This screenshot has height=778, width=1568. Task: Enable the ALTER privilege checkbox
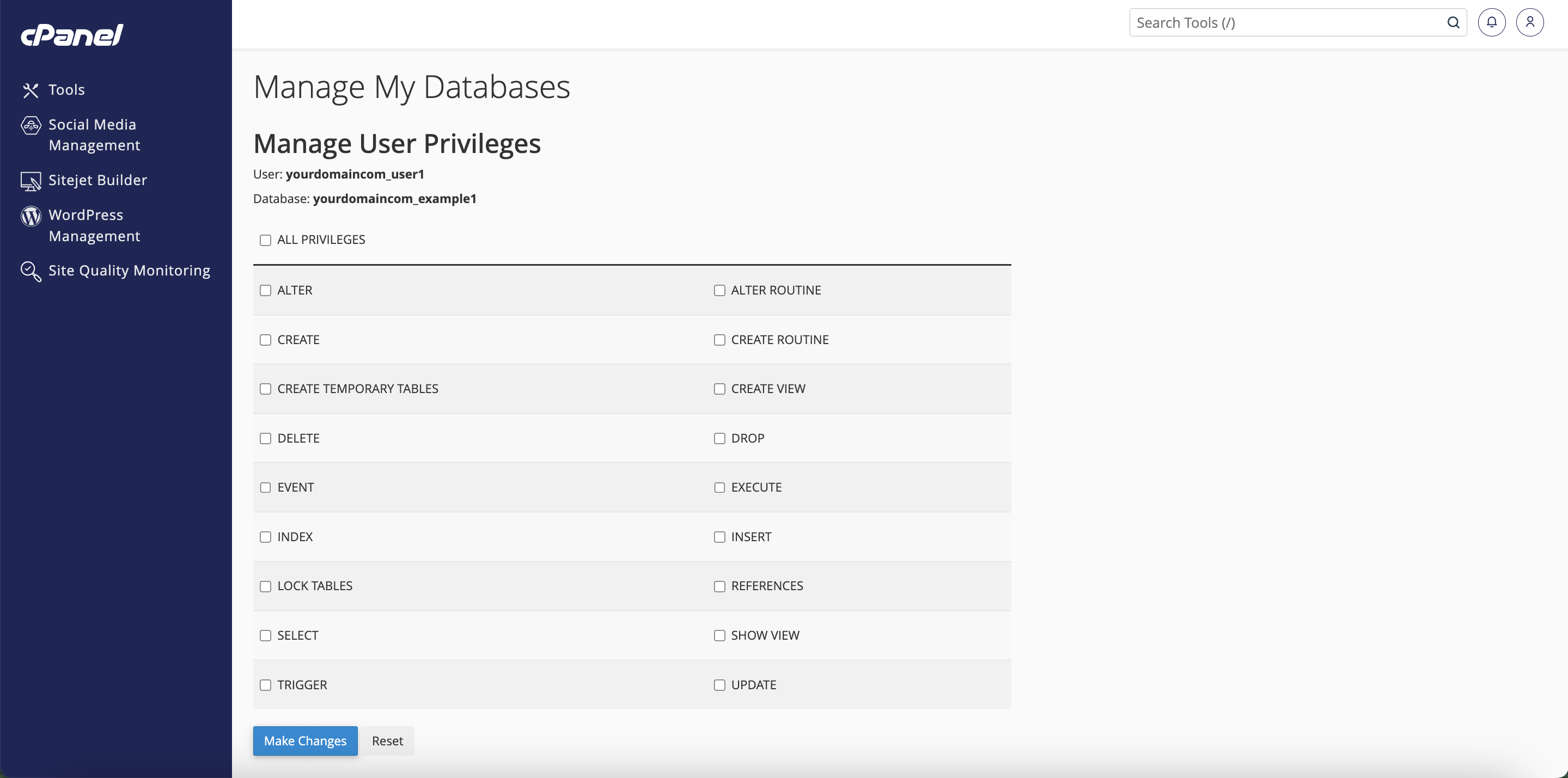[x=265, y=291]
